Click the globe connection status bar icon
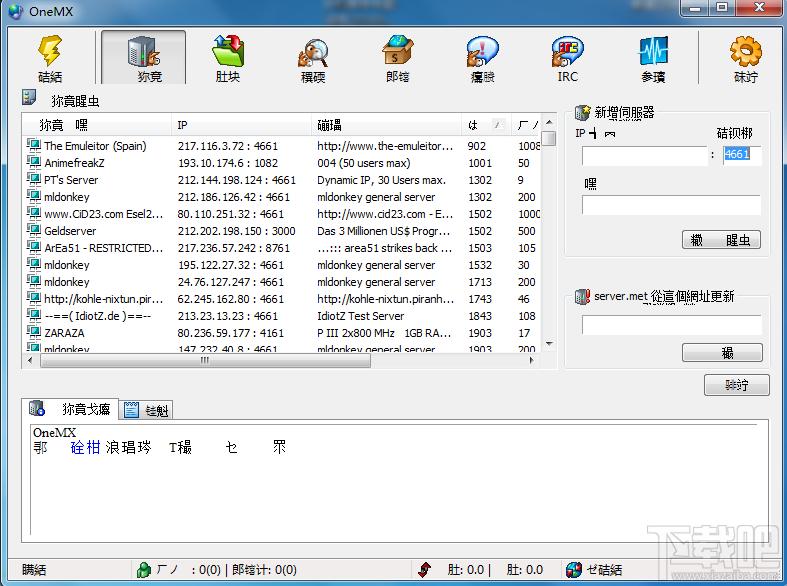Image resolution: width=787 pixels, height=586 pixels. click(574, 569)
